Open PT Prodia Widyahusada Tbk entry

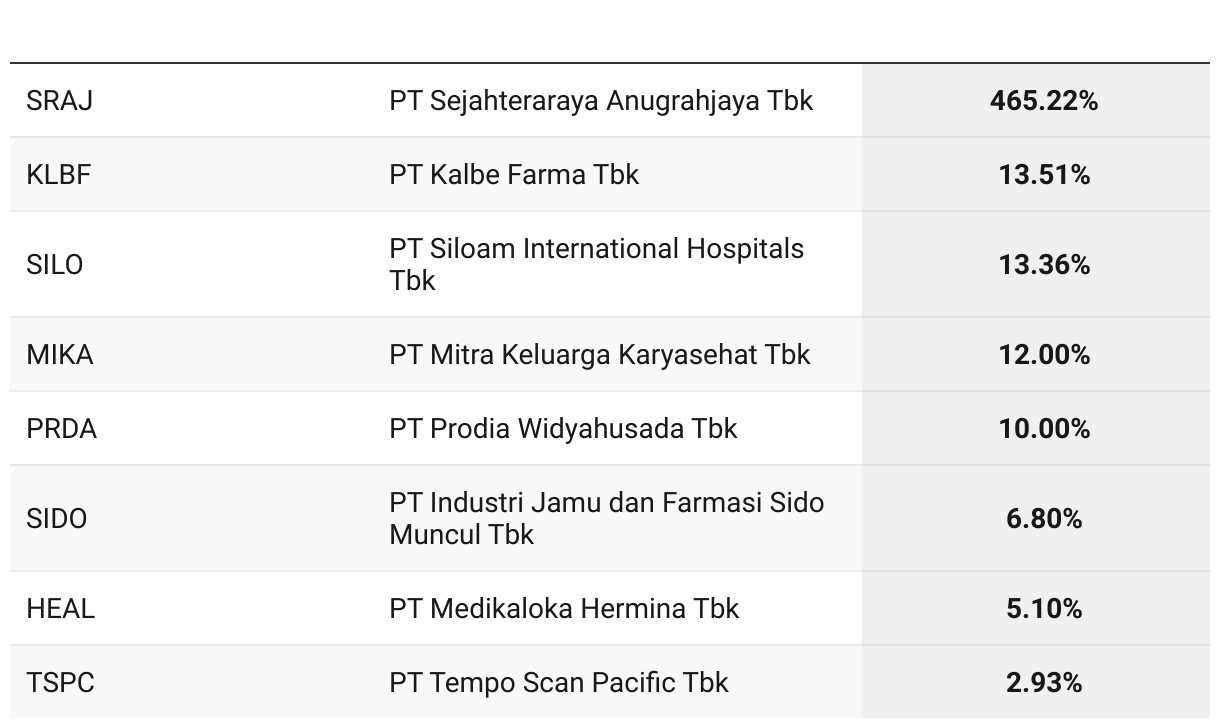(563, 429)
